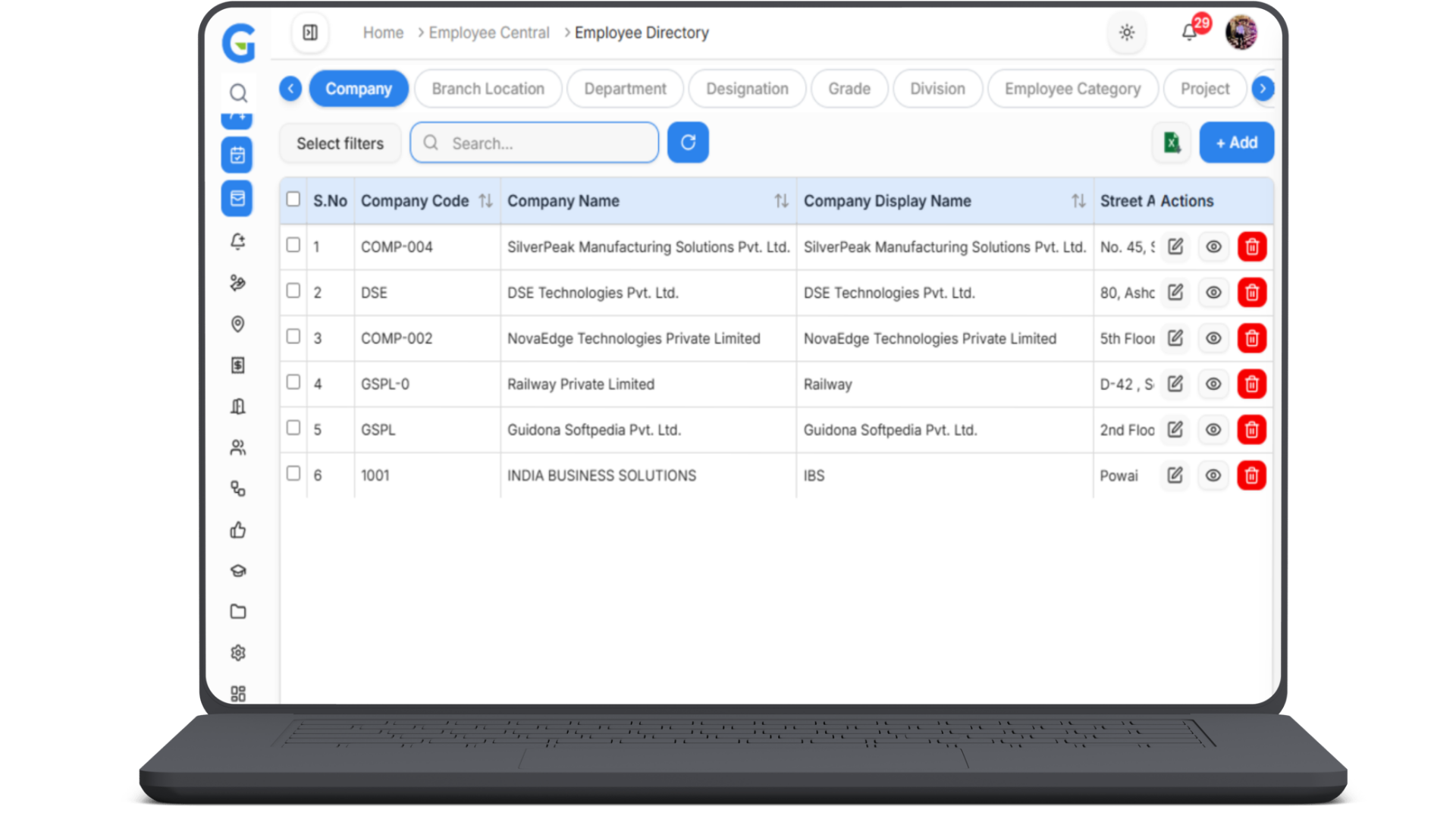
Task: Check the checkbox for row 3 NovaEdge Technologies
Action: (x=293, y=337)
